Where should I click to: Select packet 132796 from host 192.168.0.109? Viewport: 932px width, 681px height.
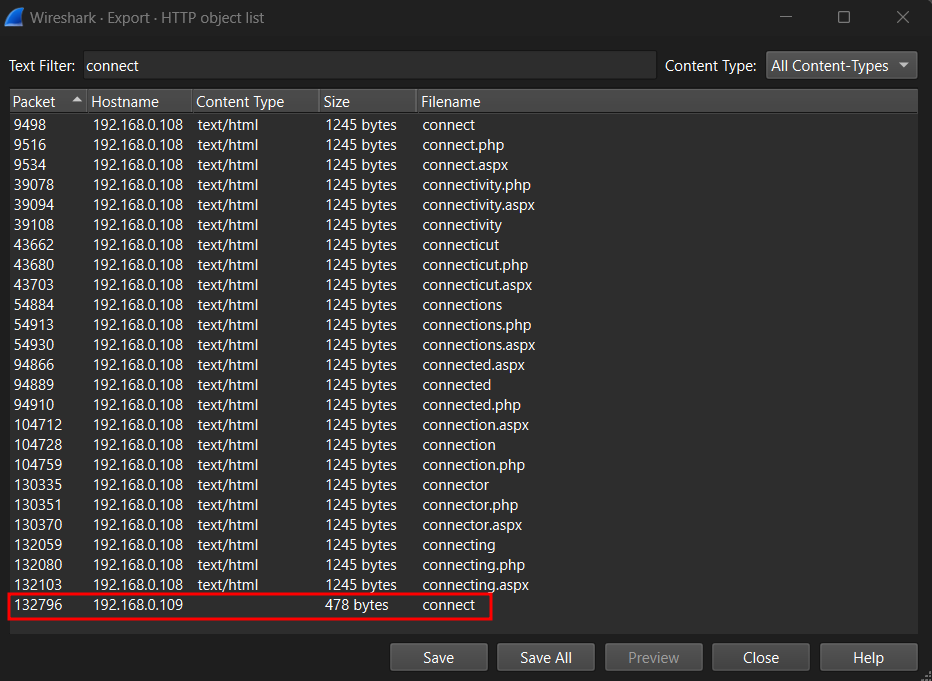pyautogui.click(x=464, y=605)
